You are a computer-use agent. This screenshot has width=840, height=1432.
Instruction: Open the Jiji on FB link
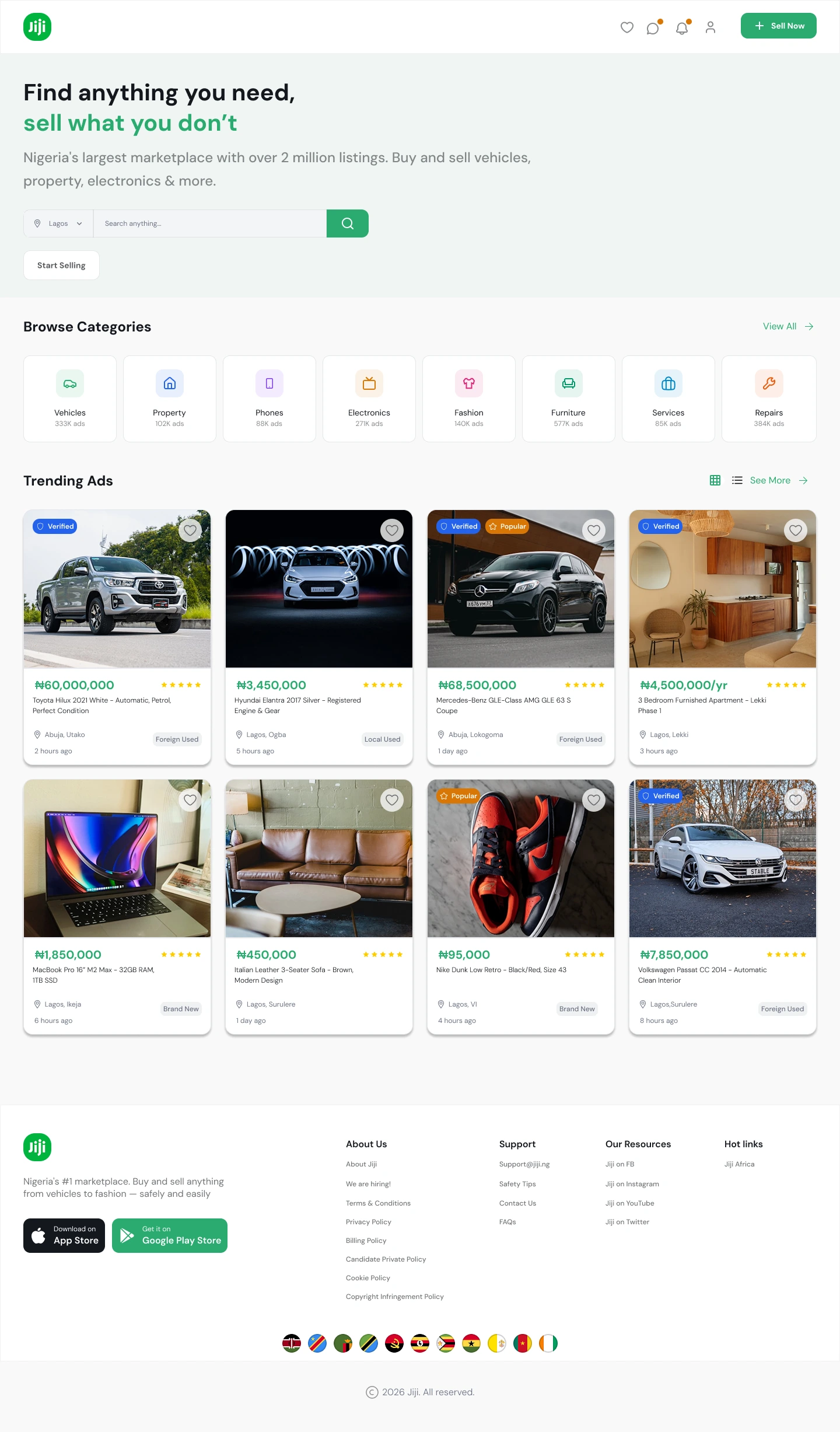point(619,1164)
